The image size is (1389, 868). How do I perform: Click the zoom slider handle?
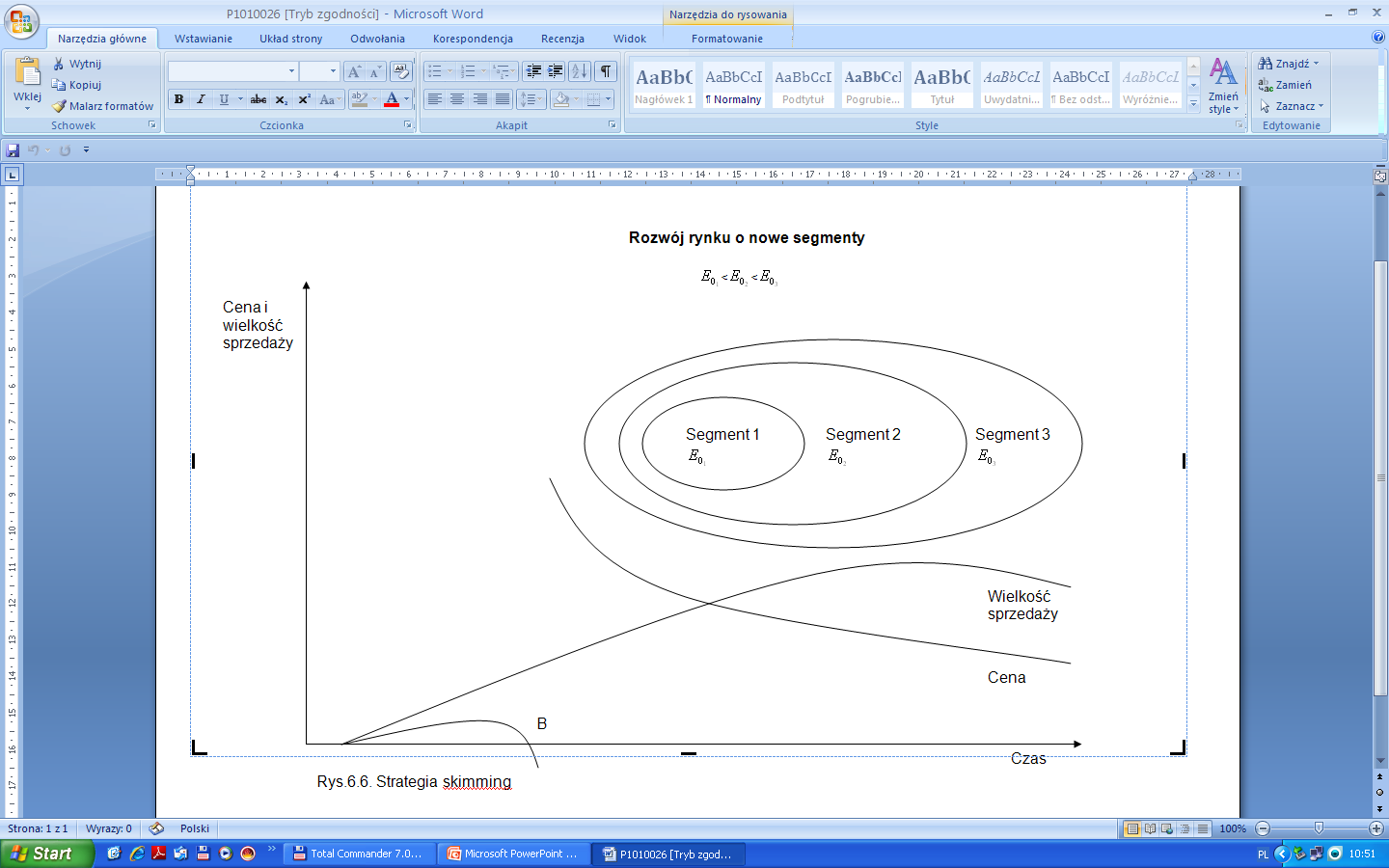[1319, 828]
